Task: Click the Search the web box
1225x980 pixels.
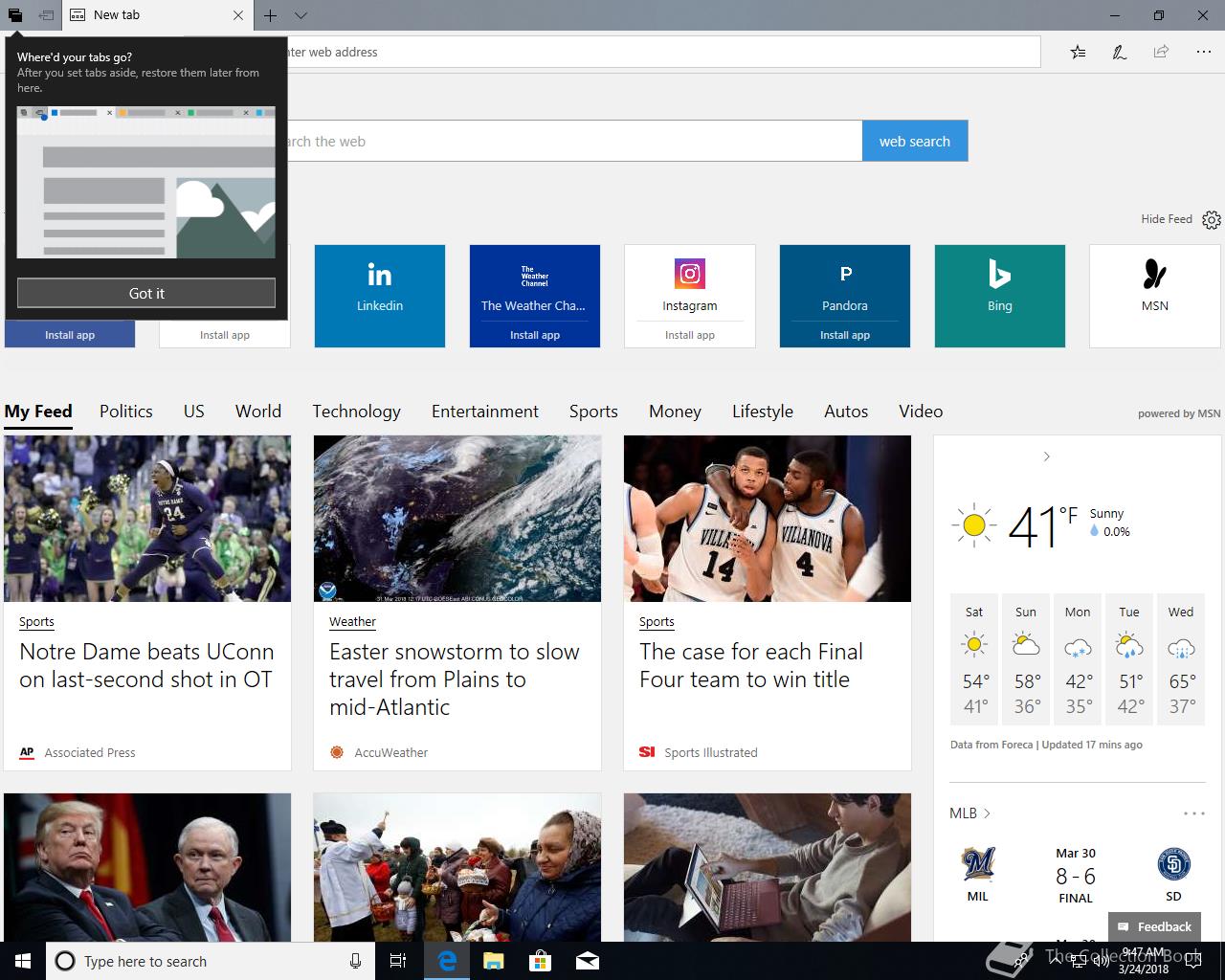Action: pos(574,141)
